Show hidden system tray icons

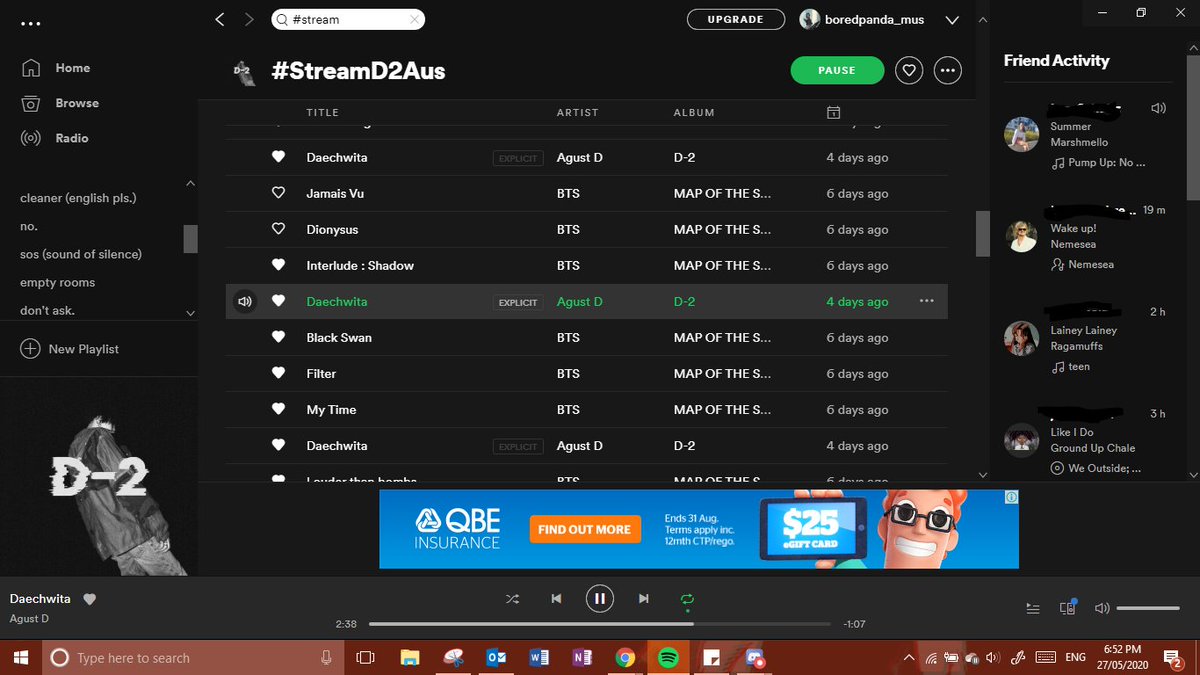pos(908,658)
